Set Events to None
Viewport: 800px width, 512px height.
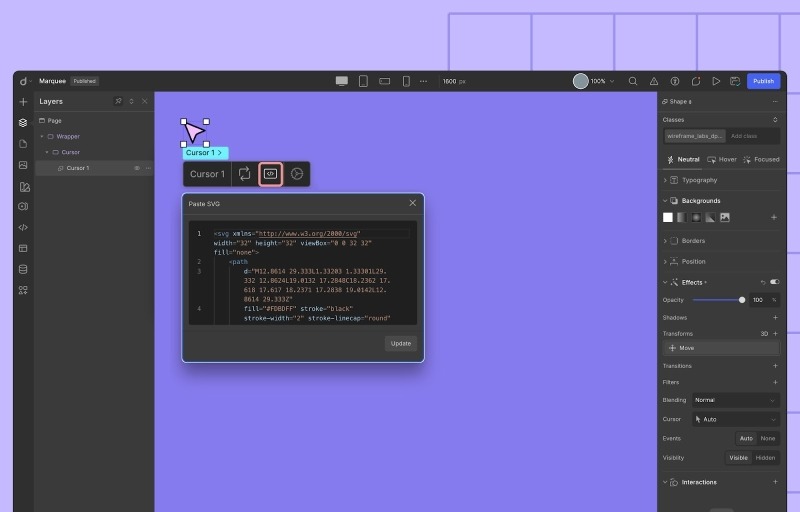coord(767,438)
